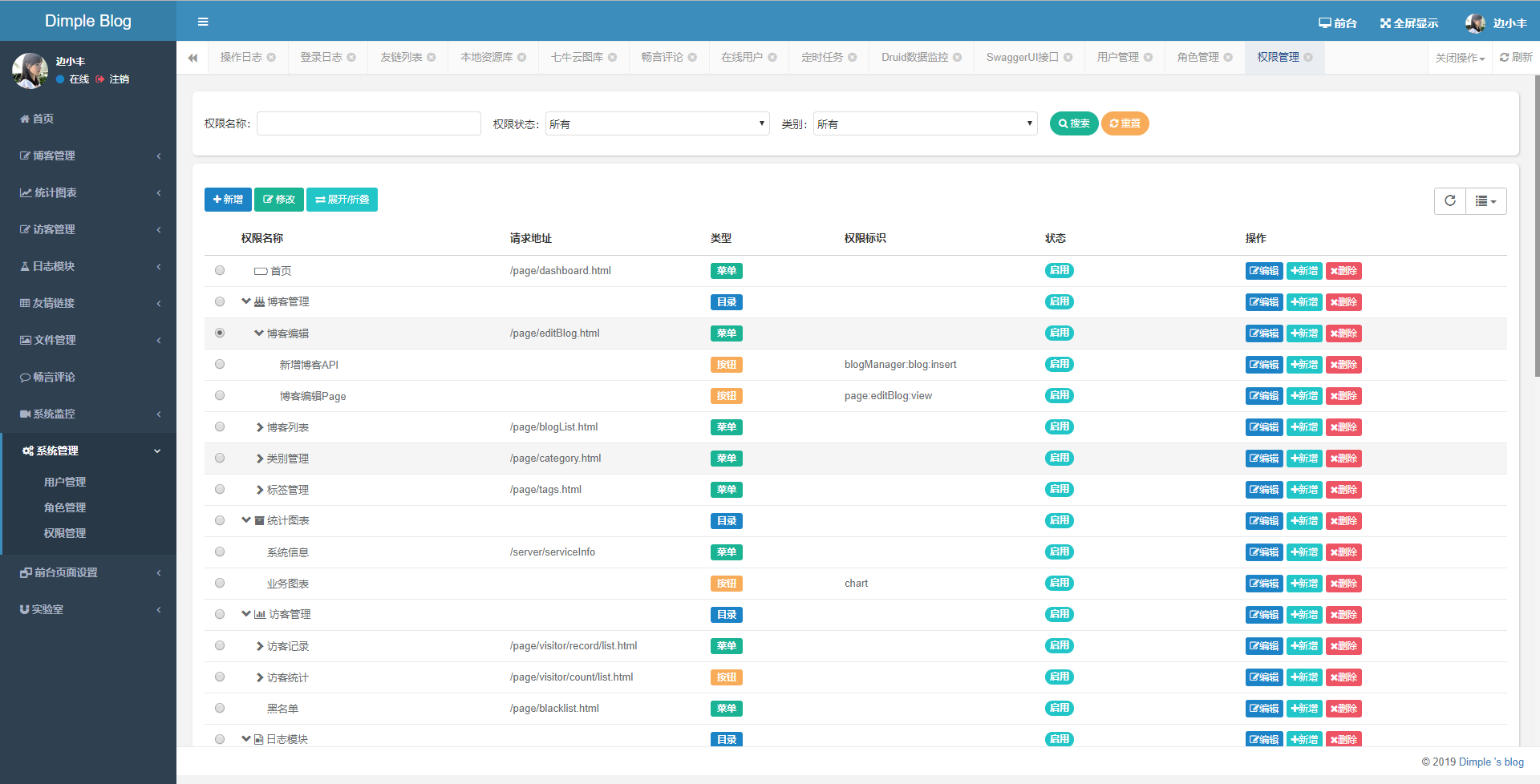Select radio button for 系统信息 row
Viewport: 1540px width, 784px height.
tap(220, 552)
